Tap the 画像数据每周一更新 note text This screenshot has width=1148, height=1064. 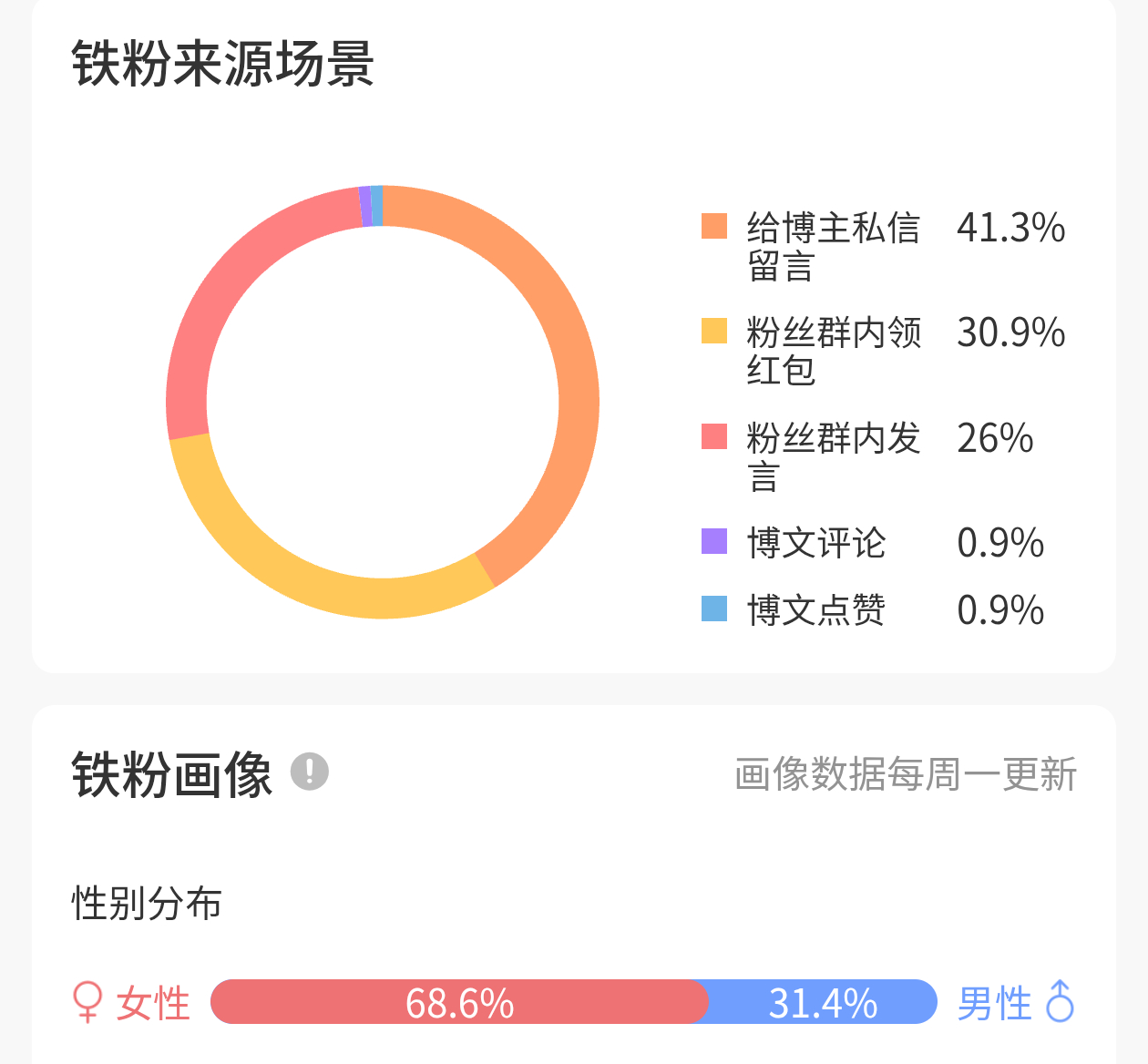coord(906,774)
